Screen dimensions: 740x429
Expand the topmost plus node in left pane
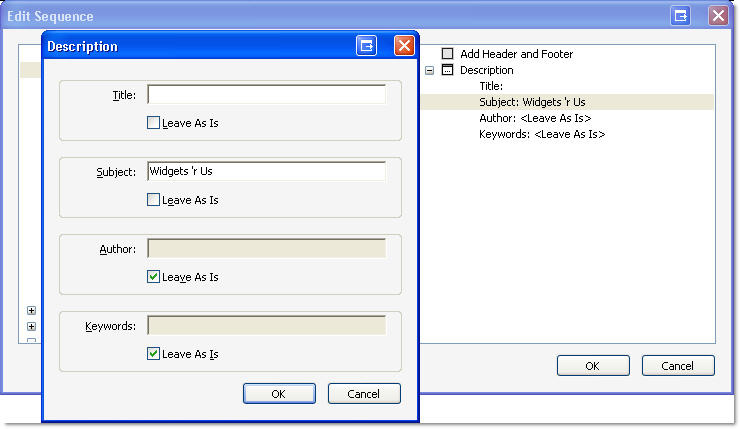(31, 311)
